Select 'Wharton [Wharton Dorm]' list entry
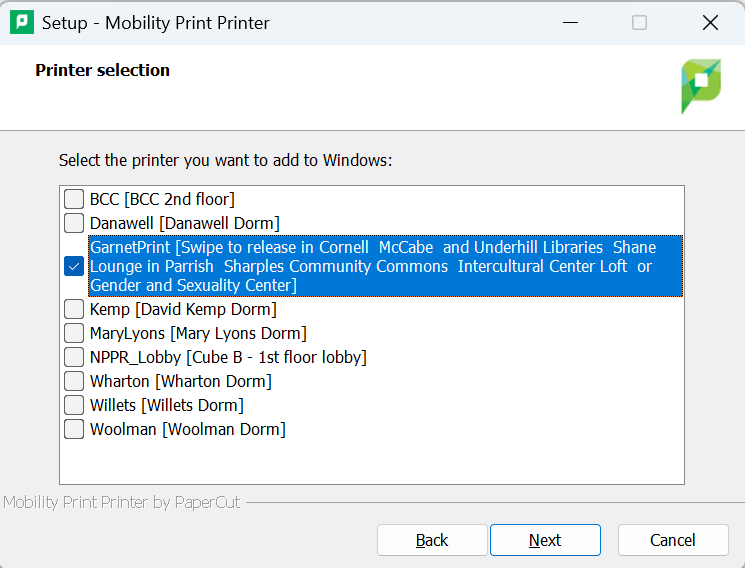The image size is (745, 568). [x=181, y=381]
